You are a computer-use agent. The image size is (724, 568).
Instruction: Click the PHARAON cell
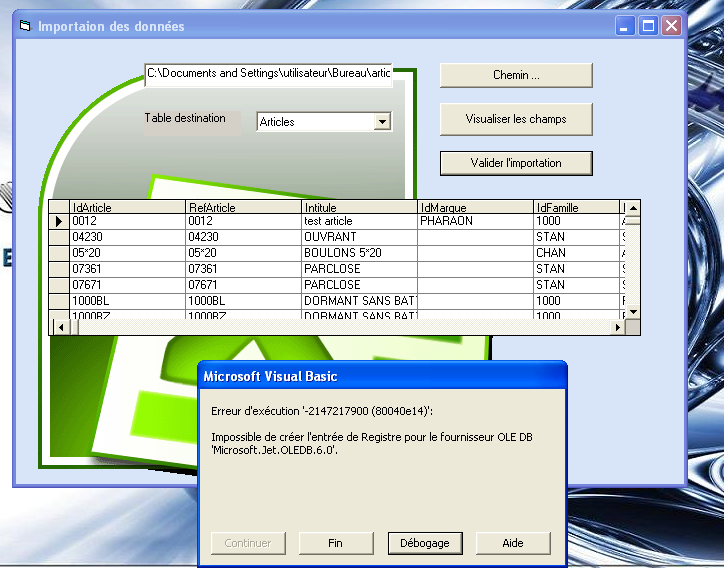(475, 221)
